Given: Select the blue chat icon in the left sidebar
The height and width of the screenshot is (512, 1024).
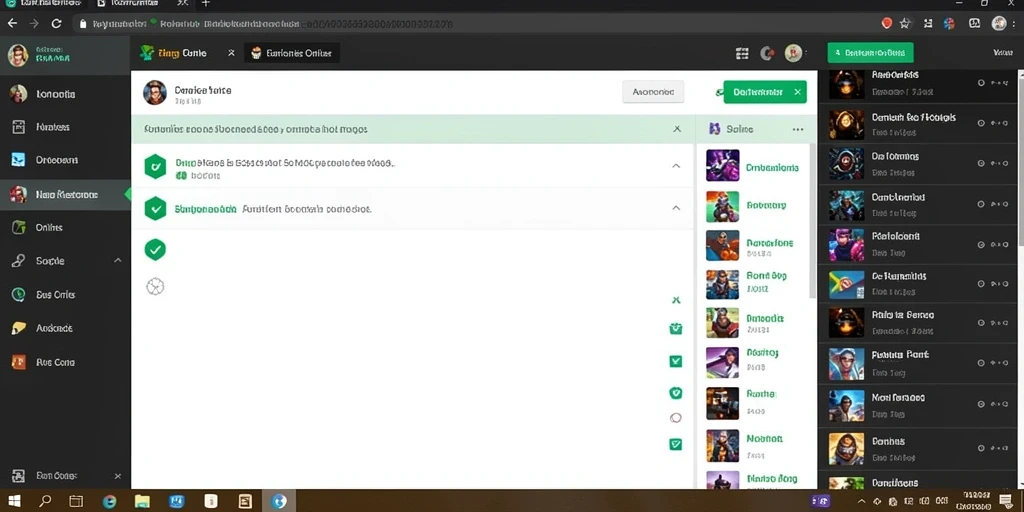Looking at the screenshot, I should [18, 159].
